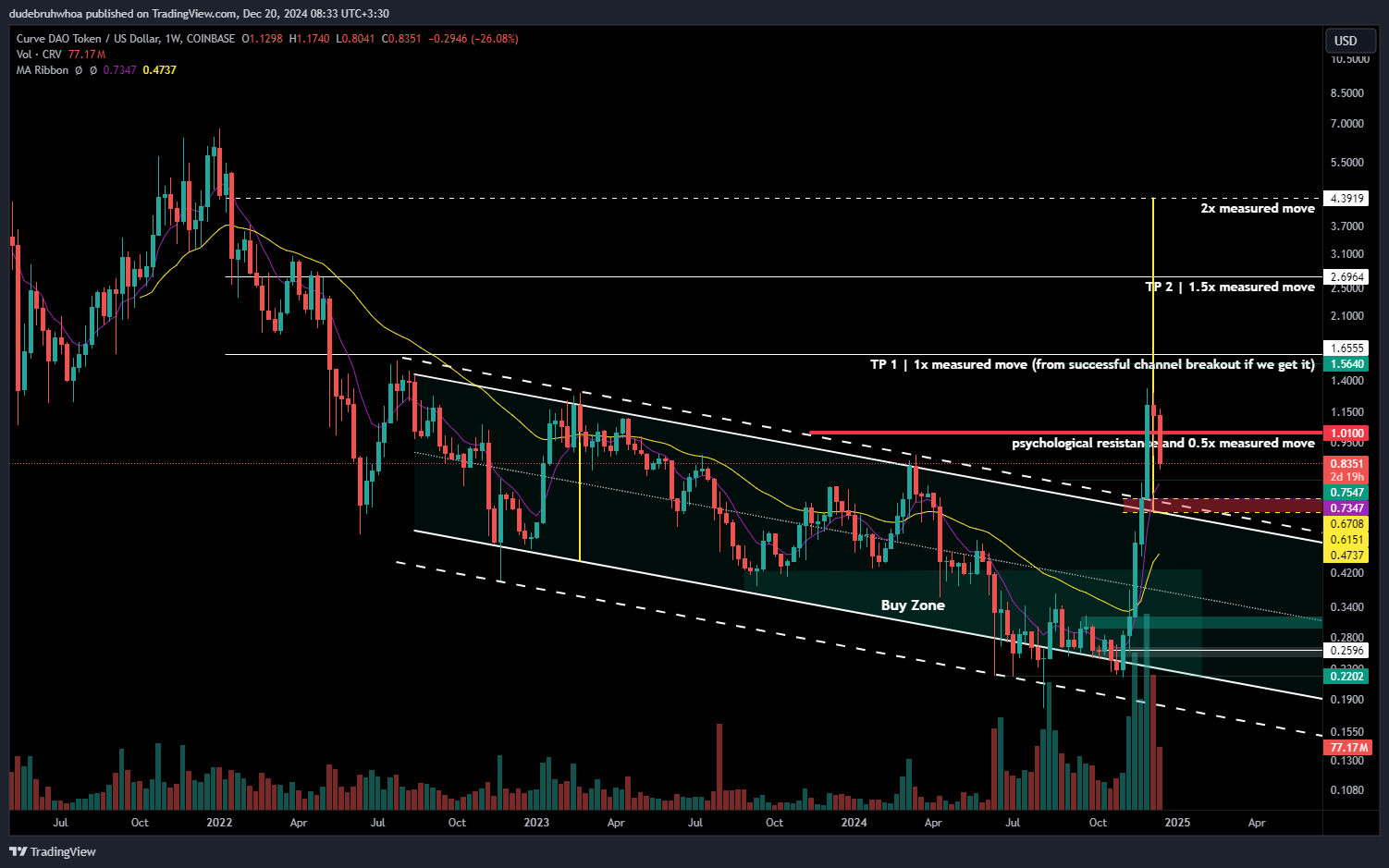Click the 7.0000 tick on price axis
The image size is (1389, 868).
1346,124
